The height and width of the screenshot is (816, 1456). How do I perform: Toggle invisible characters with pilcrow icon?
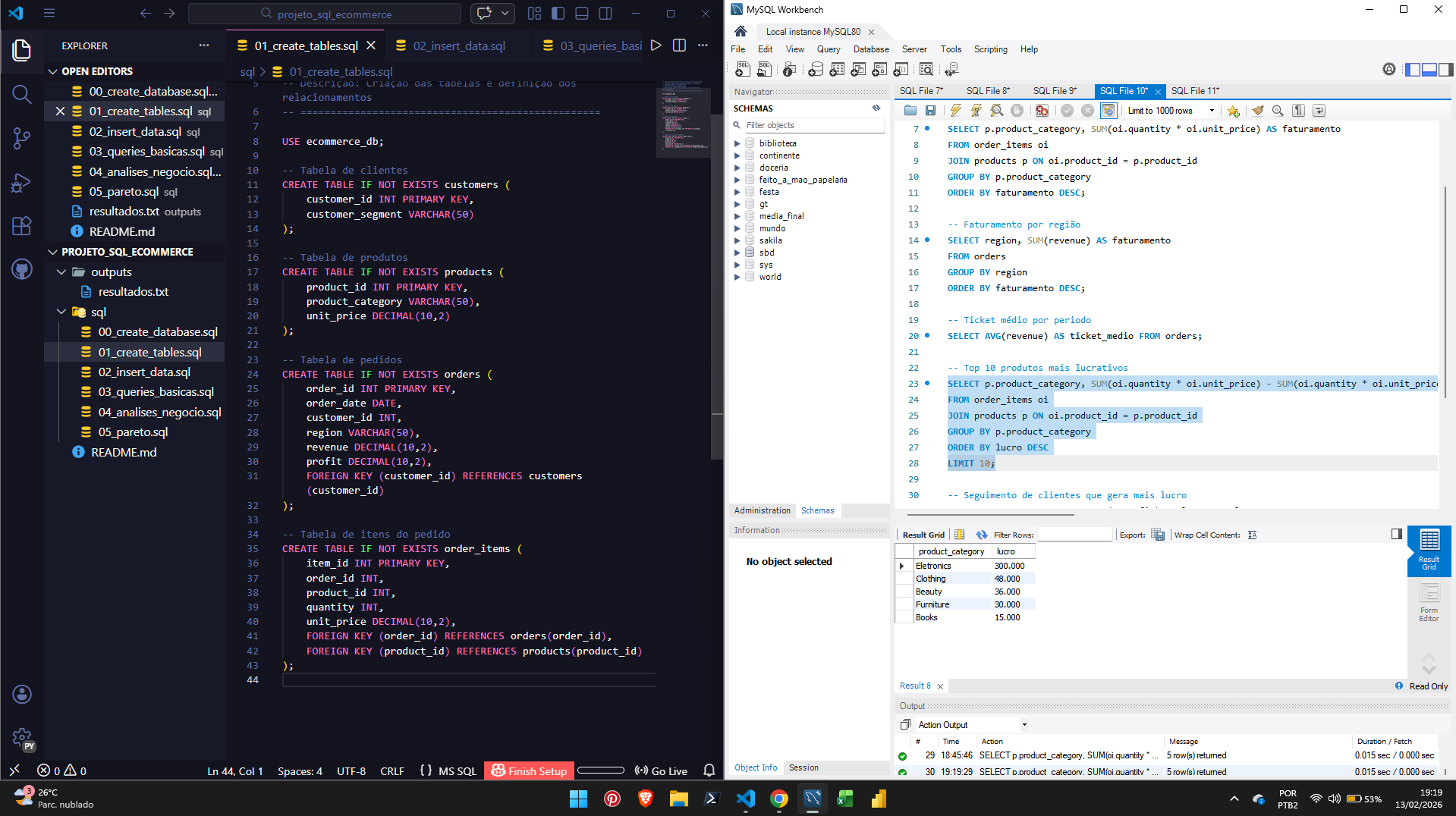point(1298,111)
